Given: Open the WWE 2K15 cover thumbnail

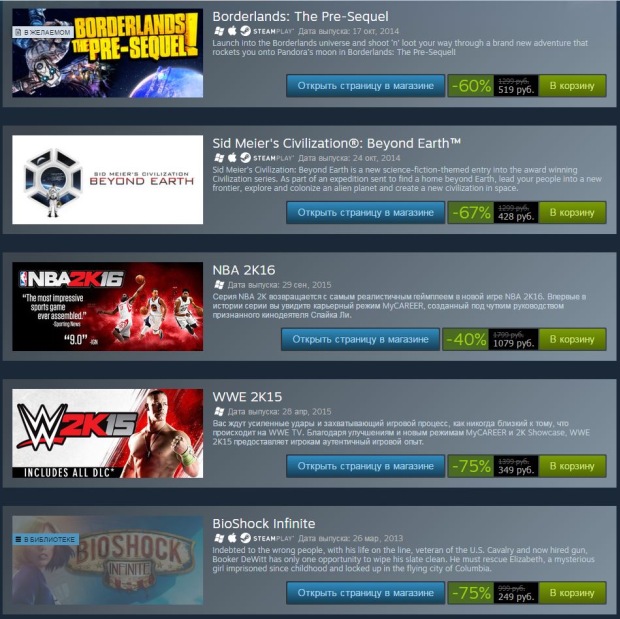Looking at the screenshot, I should point(108,433).
